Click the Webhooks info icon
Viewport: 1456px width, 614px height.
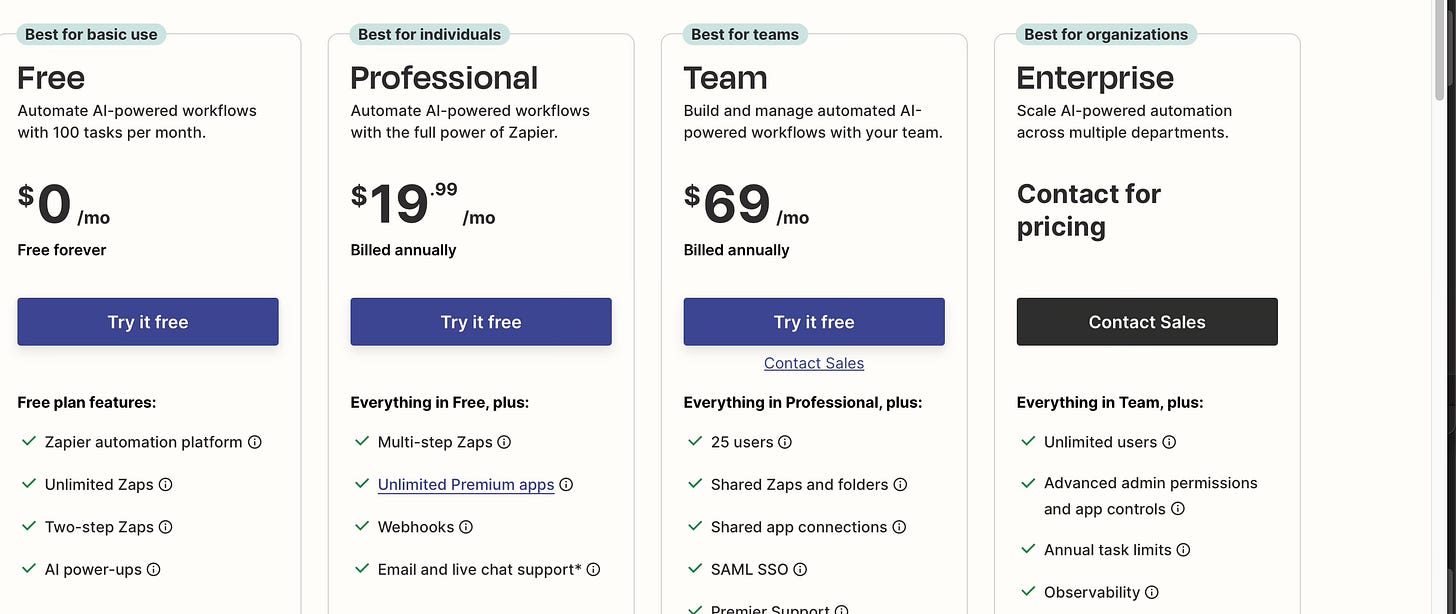[467, 526]
